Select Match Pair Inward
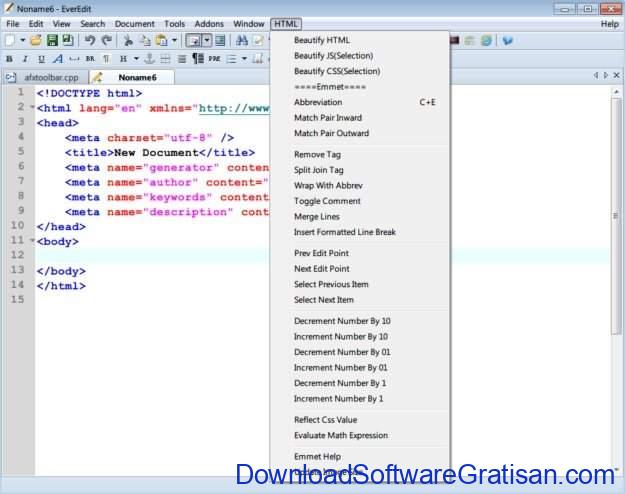 [x=360, y=118]
